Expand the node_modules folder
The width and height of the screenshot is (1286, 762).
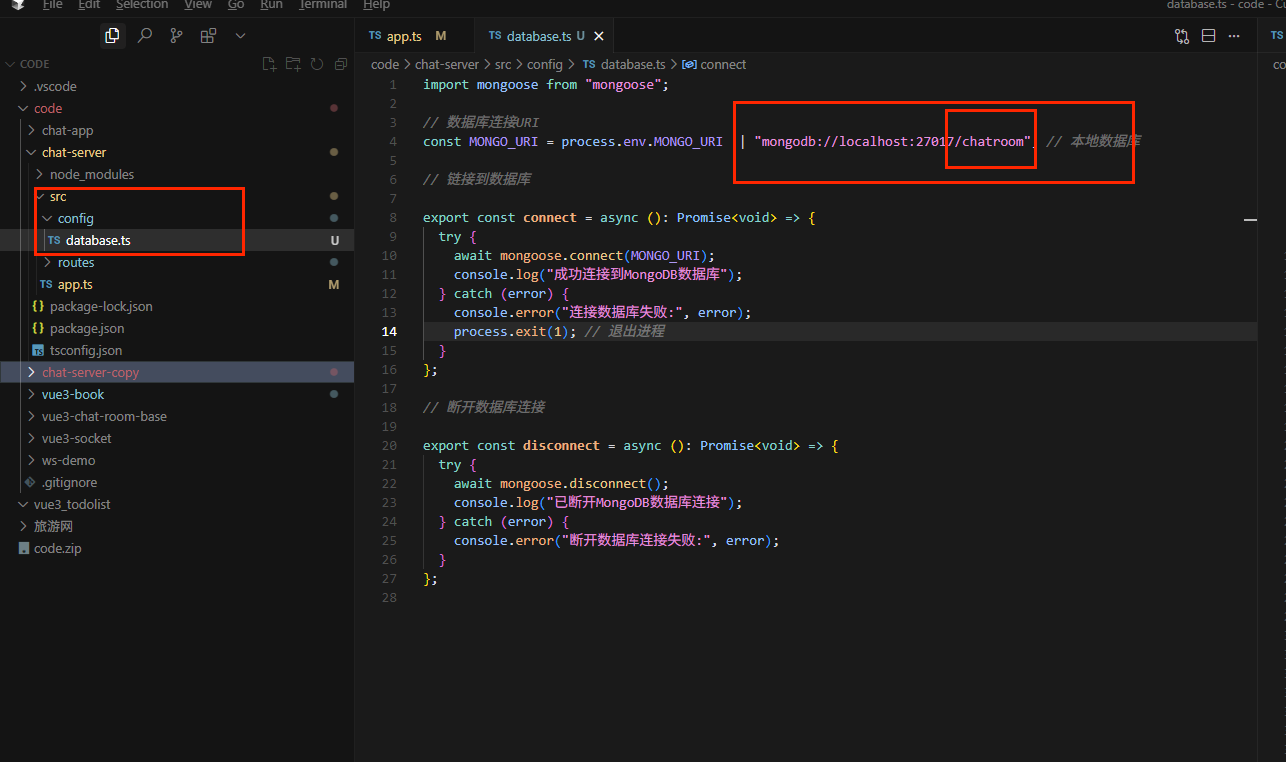[x=91, y=174]
